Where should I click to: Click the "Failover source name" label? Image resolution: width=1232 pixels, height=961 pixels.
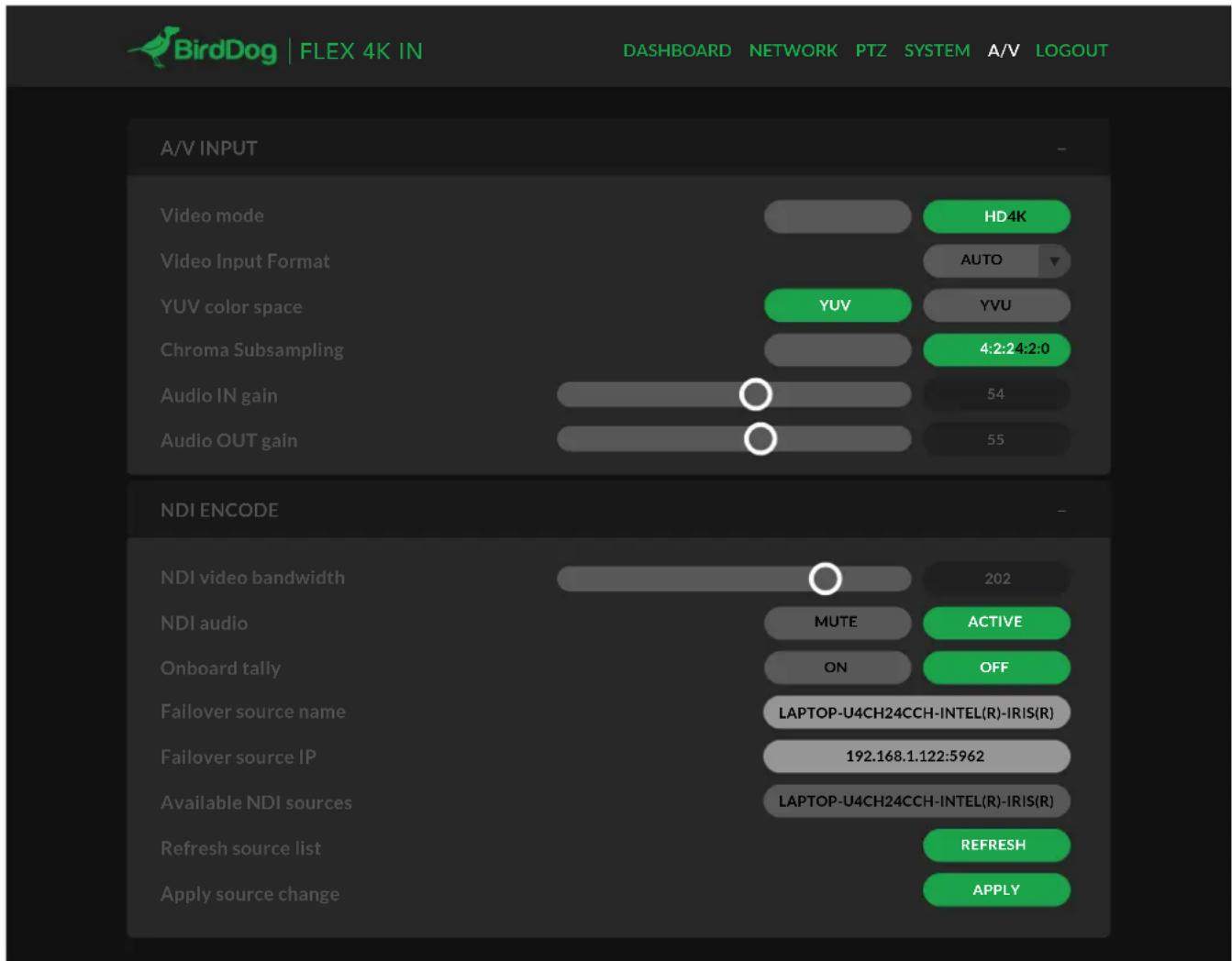point(253,712)
